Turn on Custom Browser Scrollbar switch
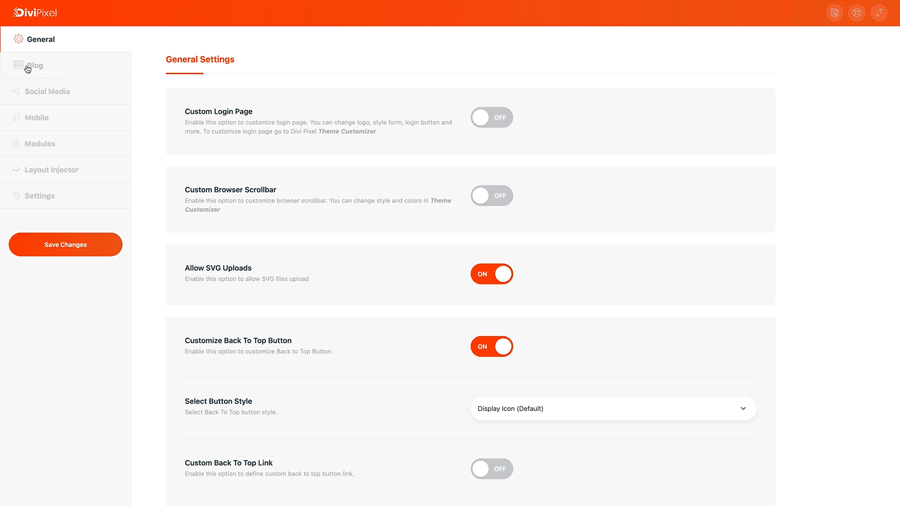 [492, 196]
